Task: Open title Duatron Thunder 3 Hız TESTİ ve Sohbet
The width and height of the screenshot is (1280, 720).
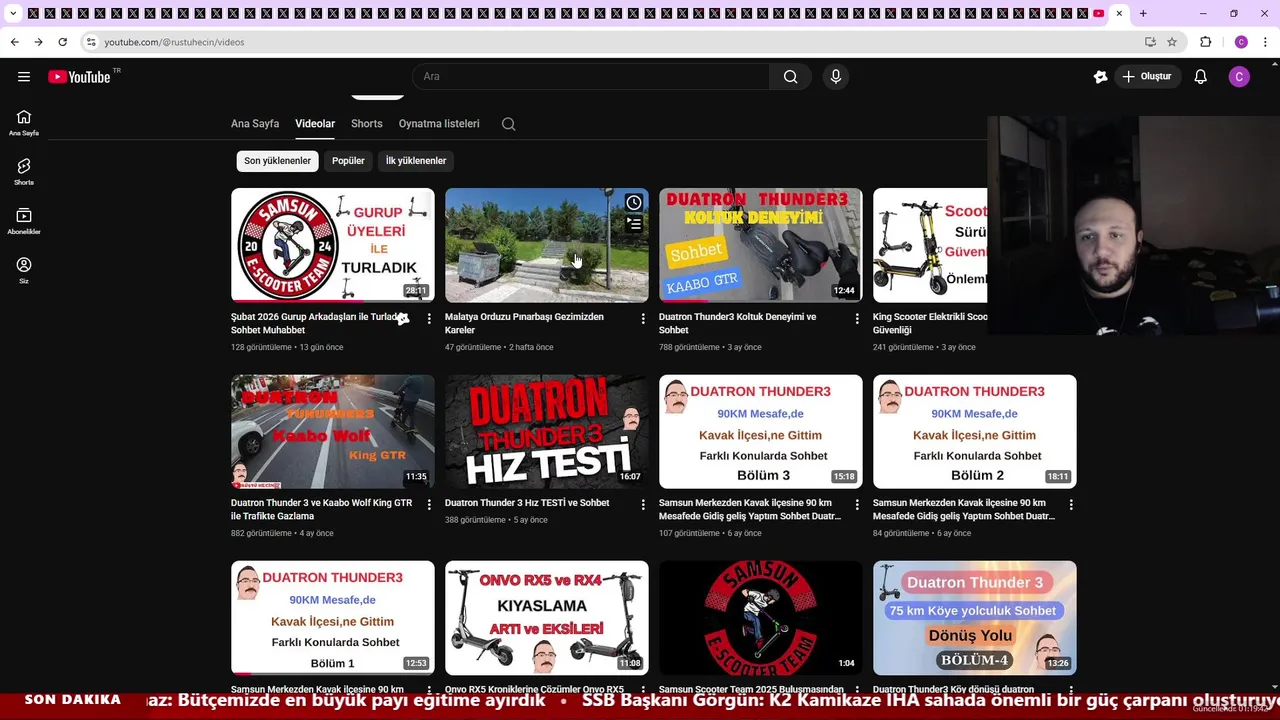Action: pyautogui.click(x=527, y=503)
